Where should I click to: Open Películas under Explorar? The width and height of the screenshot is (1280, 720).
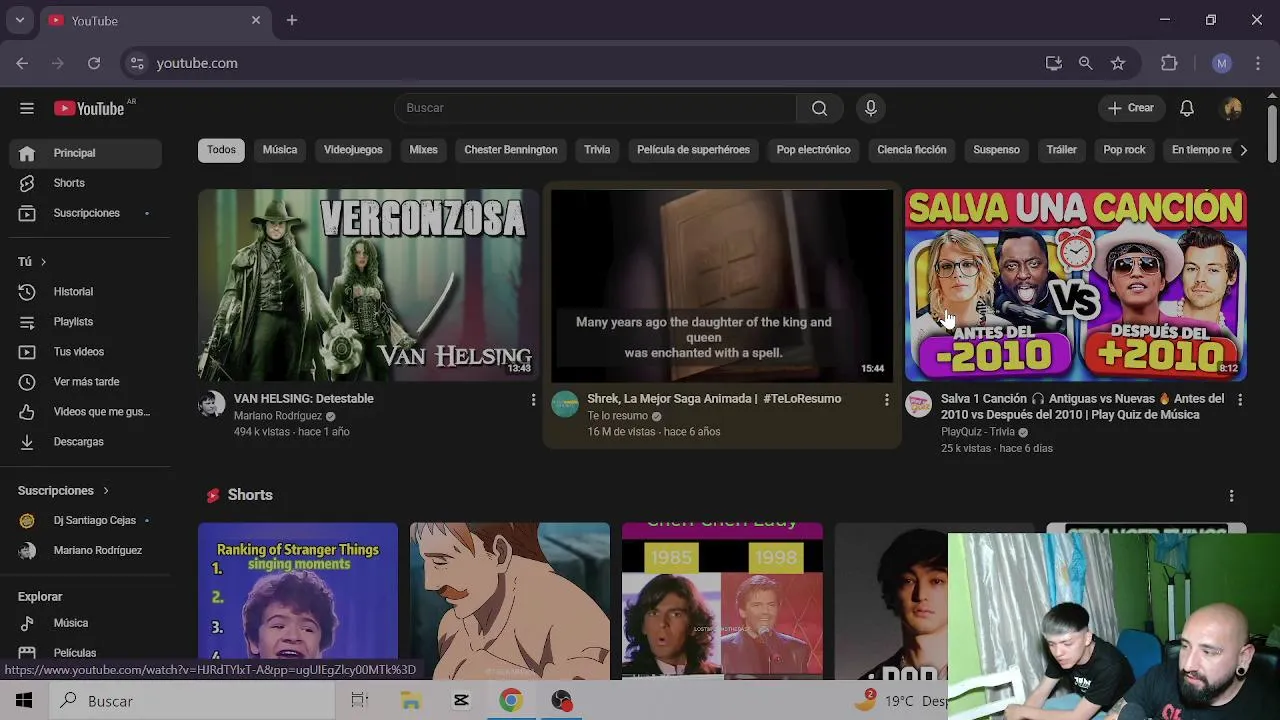(85, 652)
